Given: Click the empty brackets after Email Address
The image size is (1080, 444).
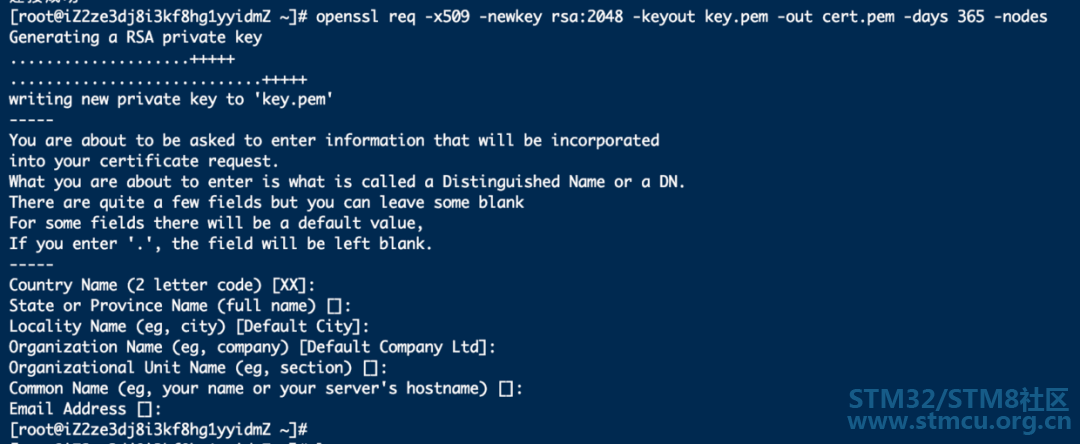Looking at the screenshot, I should 144,409.
